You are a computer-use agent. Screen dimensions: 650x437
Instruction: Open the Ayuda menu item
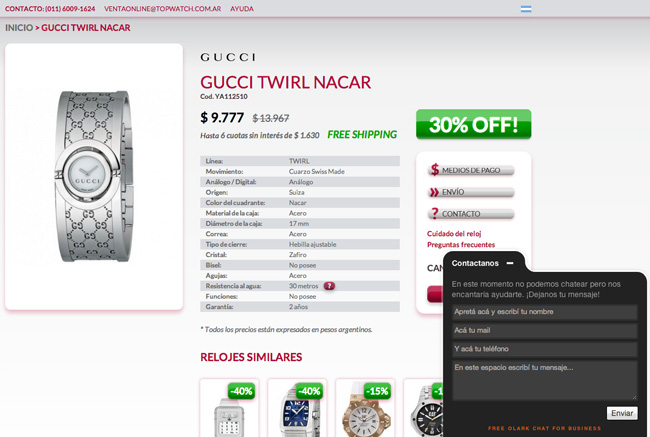click(242, 9)
